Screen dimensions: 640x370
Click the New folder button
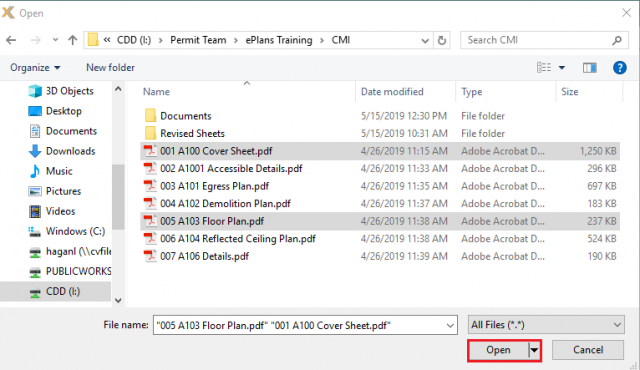pyautogui.click(x=110, y=67)
